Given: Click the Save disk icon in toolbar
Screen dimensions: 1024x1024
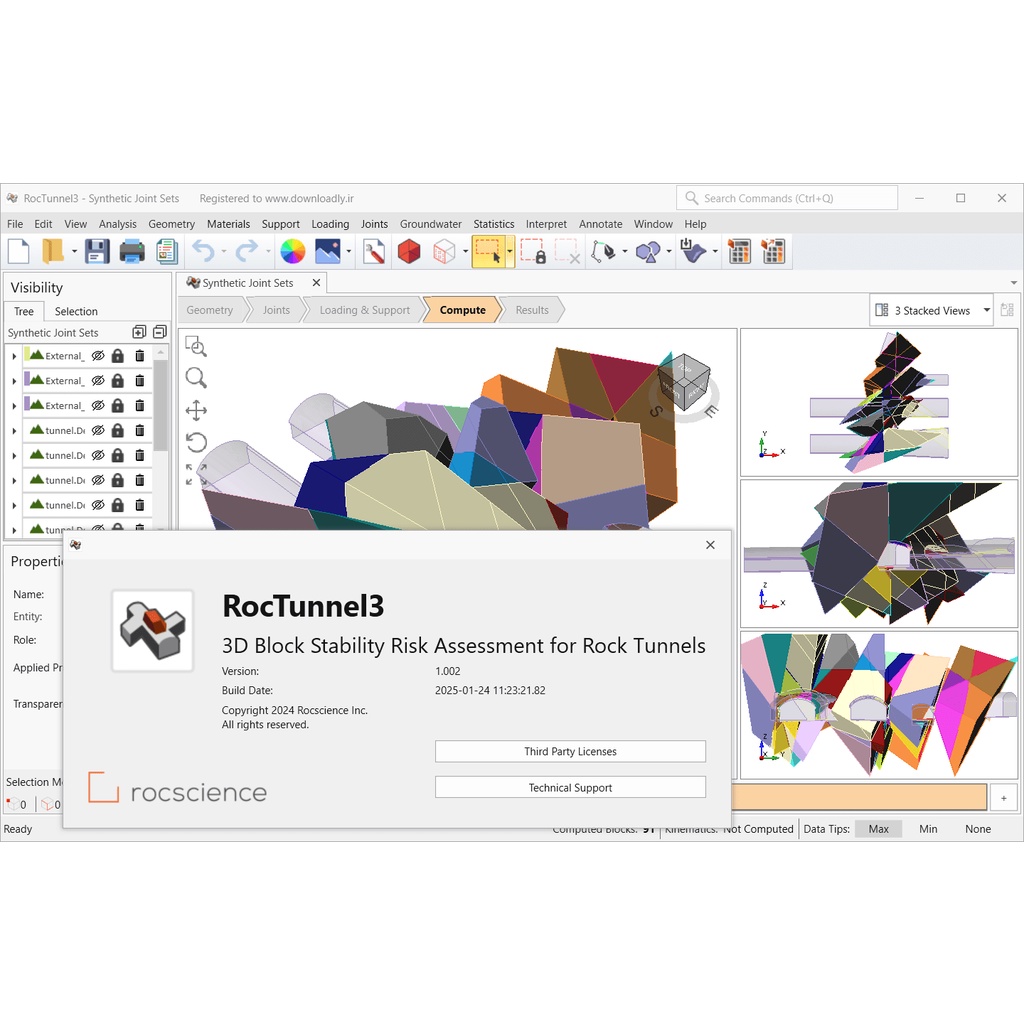Looking at the screenshot, I should (x=97, y=251).
